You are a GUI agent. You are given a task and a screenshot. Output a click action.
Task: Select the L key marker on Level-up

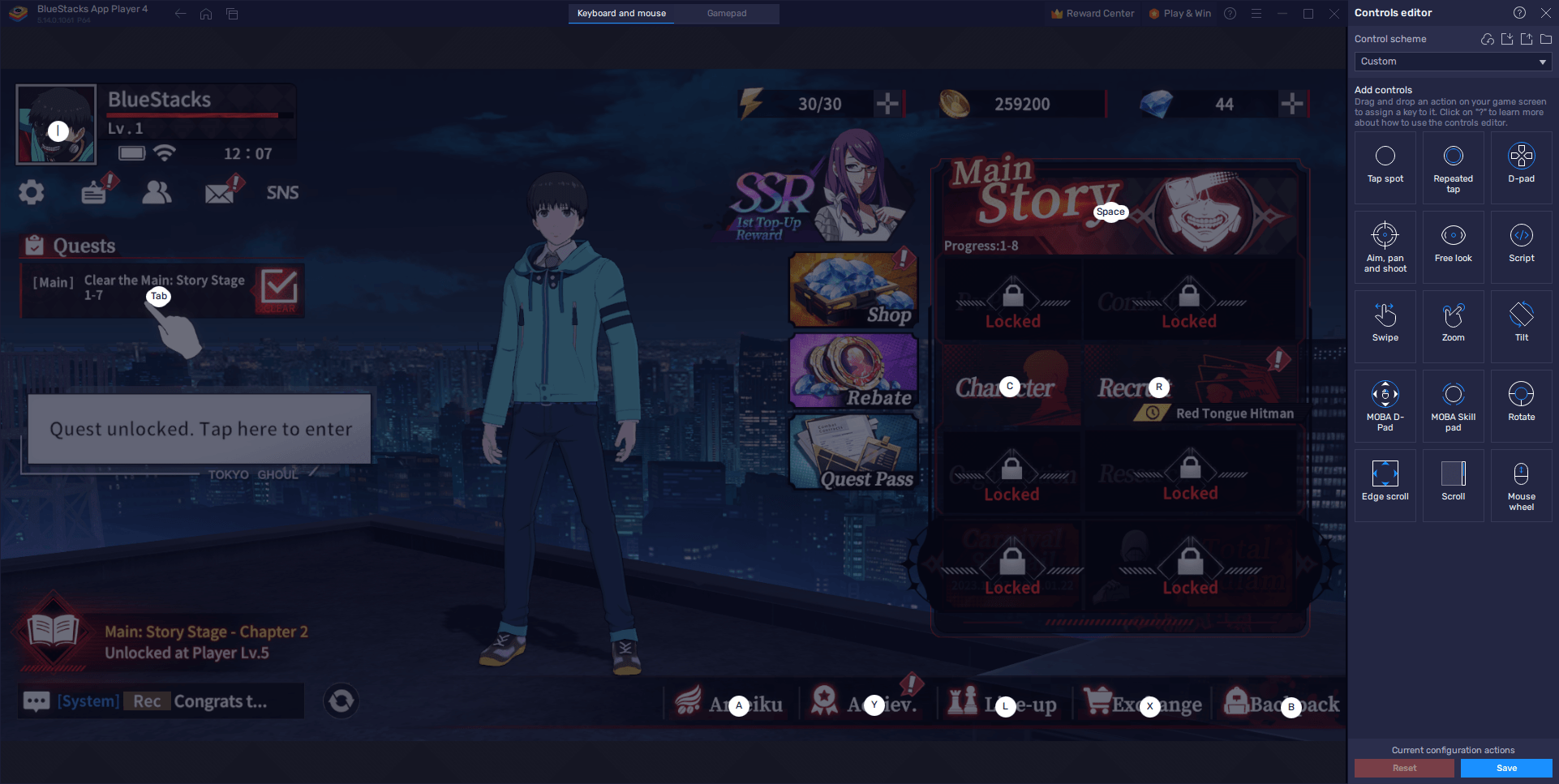point(1006,707)
